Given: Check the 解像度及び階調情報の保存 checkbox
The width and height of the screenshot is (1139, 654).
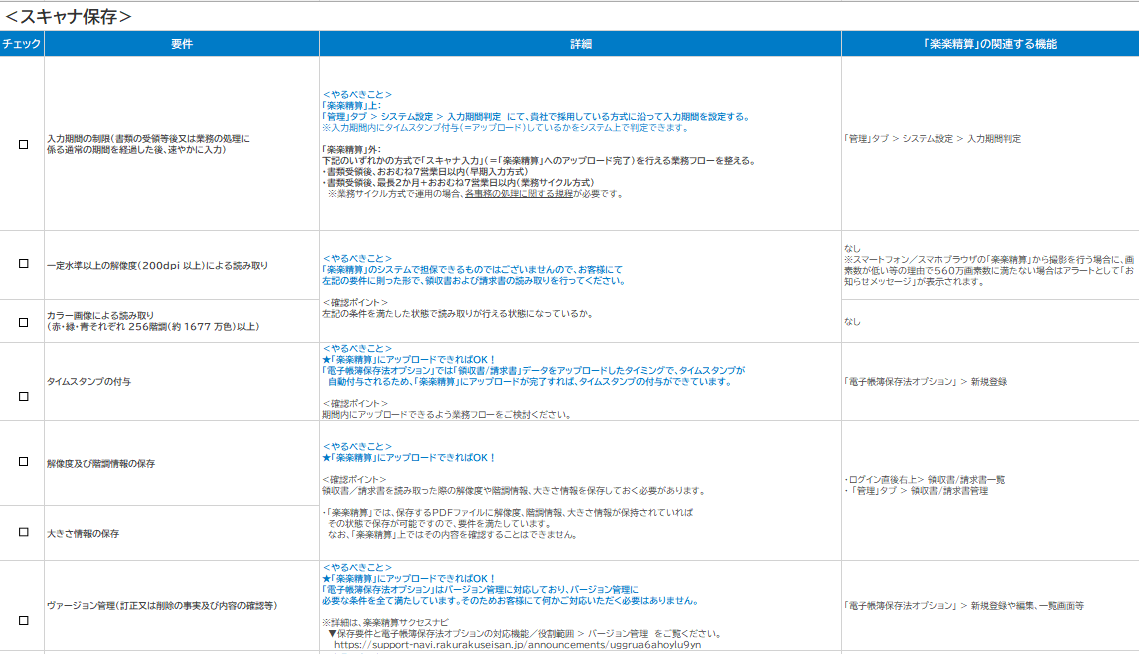Looking at the screenshot, I should click(23, 462).
